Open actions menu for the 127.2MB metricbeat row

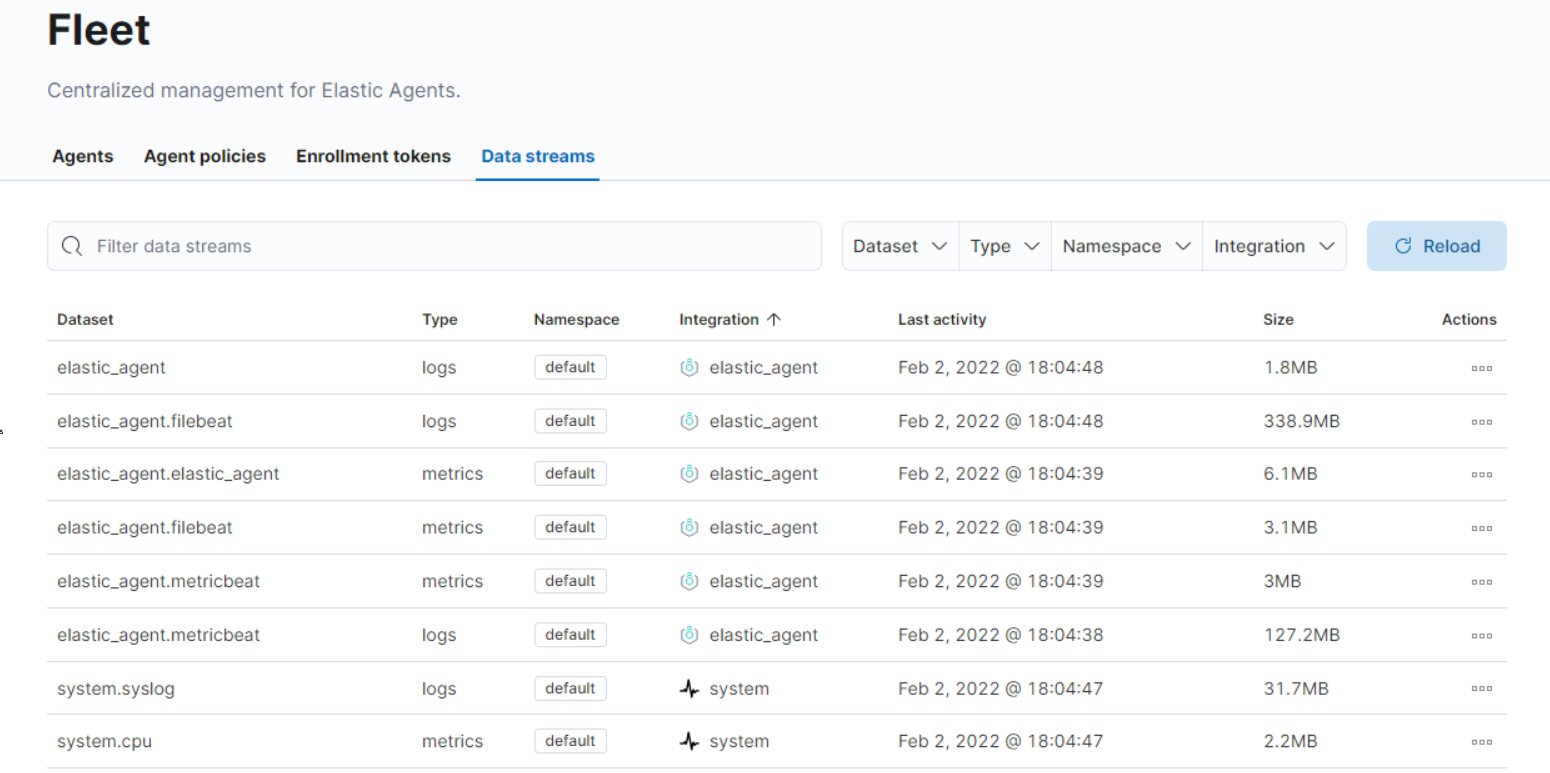[1481, 635]
